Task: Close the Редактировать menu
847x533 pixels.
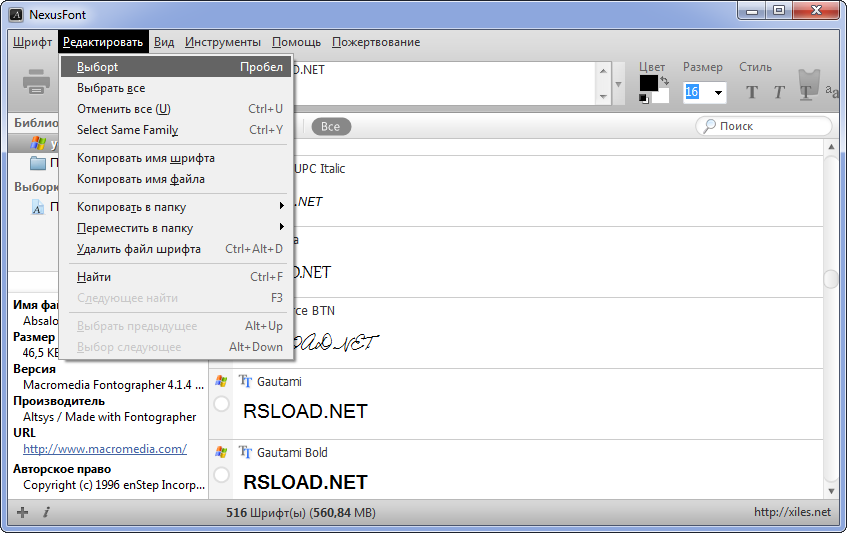Action: point(103,42)
